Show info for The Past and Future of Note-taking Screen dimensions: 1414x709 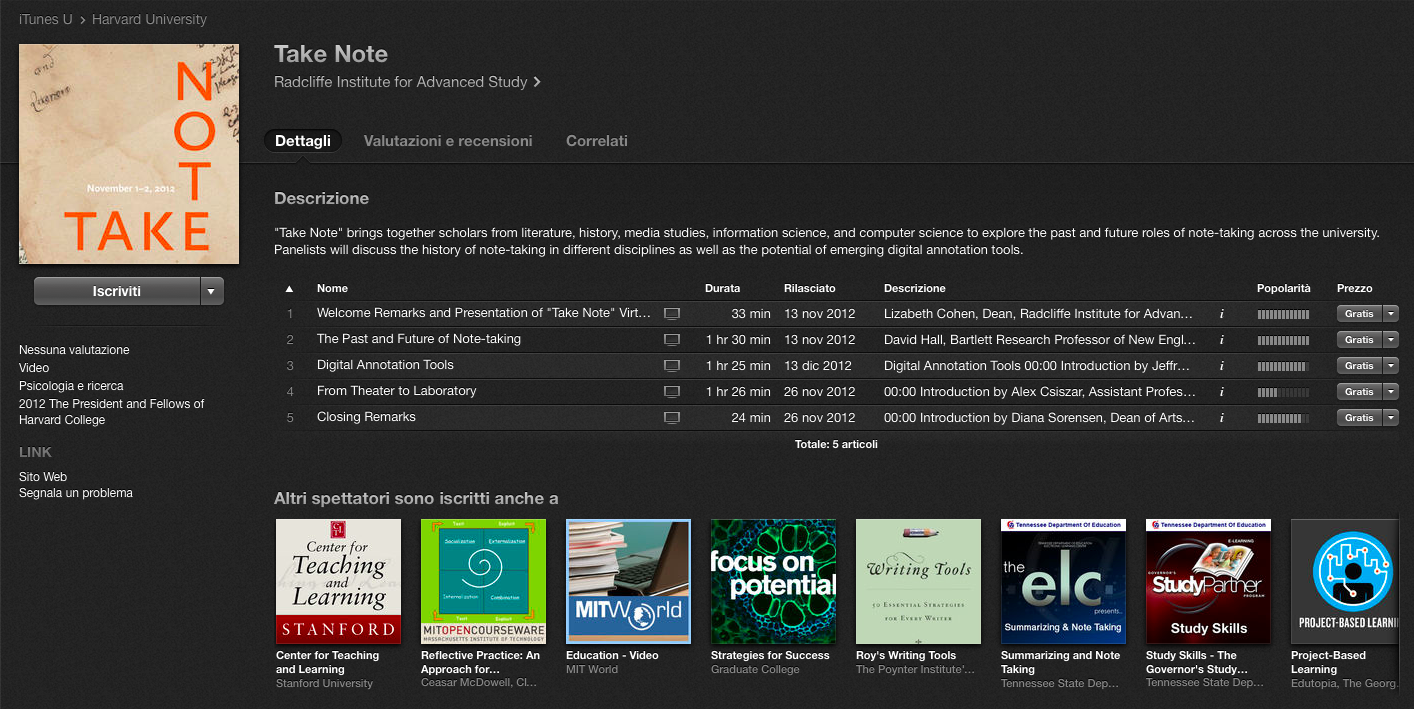click(x=1221, y=340)
